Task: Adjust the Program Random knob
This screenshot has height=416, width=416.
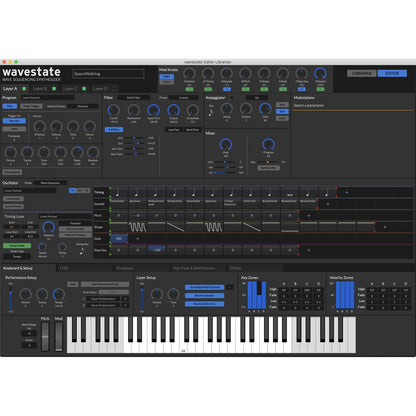Action: (x=93, y=153)
